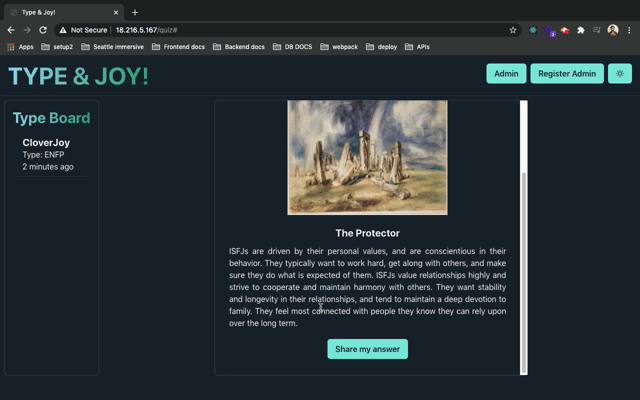Reload the current page
Screen dimensions: 640x400
pyautogui.click(x=43, y=30)
